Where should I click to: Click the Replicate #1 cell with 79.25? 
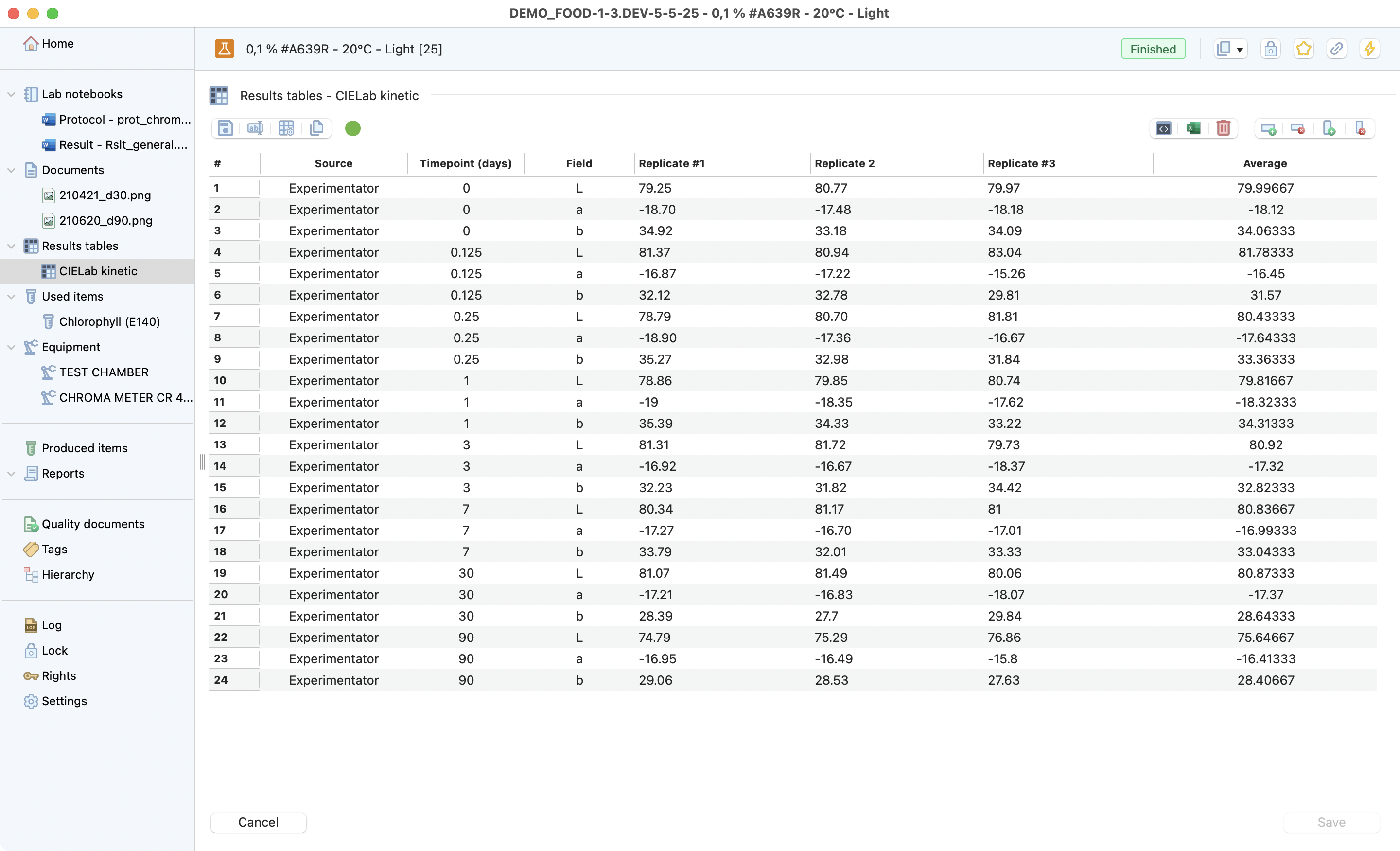click(x=655, y=188)
